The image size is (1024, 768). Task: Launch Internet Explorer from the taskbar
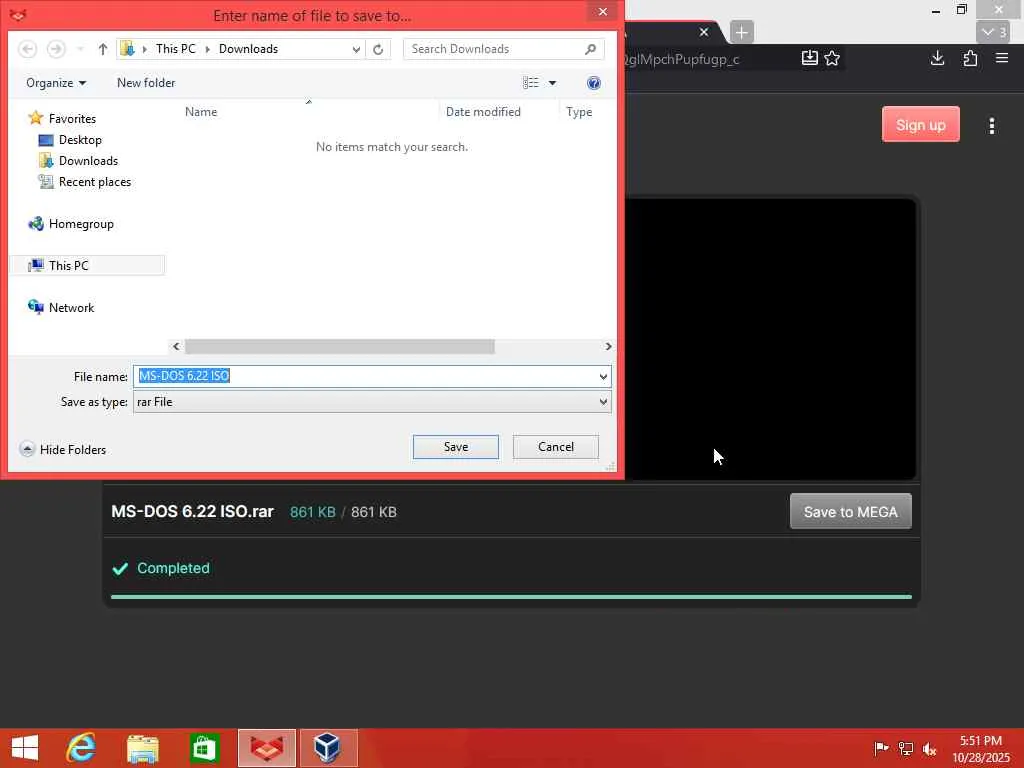coord(81,748)
